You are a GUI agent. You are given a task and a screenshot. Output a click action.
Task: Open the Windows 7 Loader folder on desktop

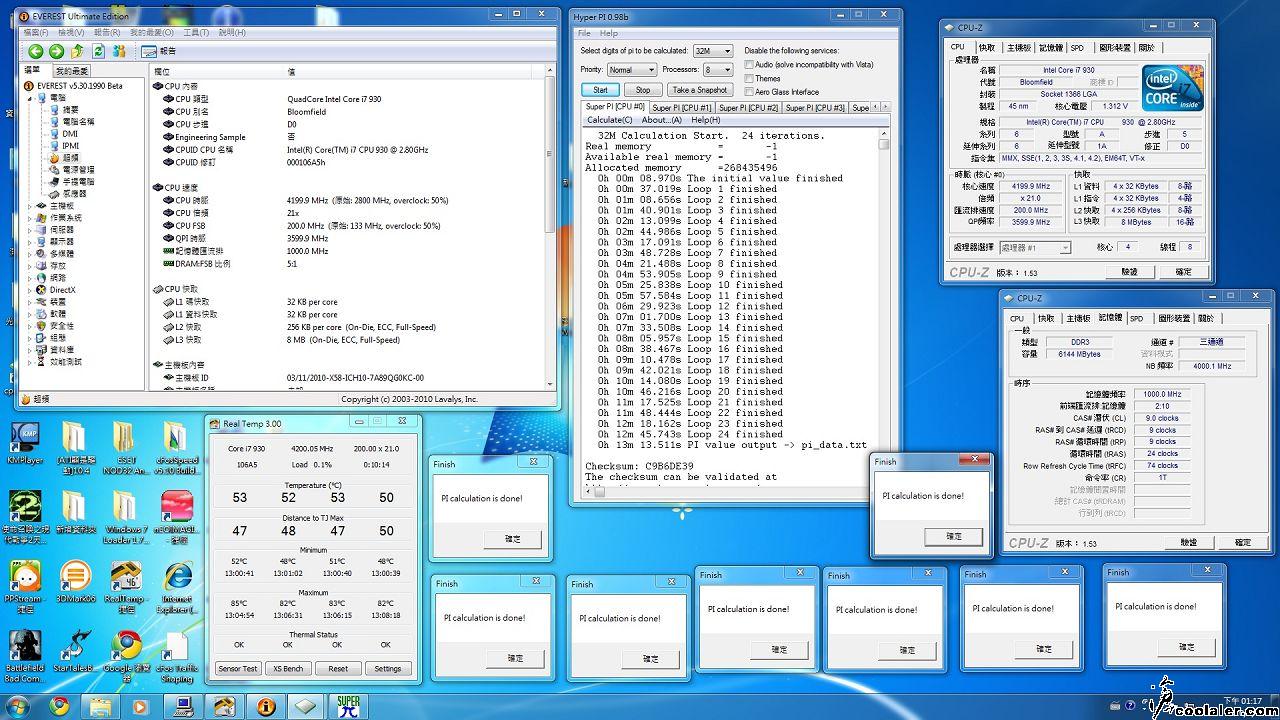126,517
